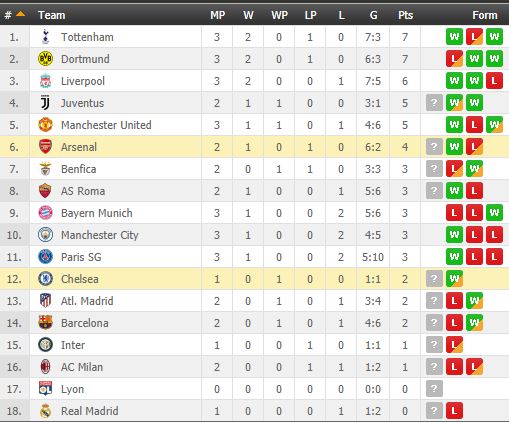Click the Juventus crest icon
Viewport: 509px width, 423px height.
(x=45, y=103)
